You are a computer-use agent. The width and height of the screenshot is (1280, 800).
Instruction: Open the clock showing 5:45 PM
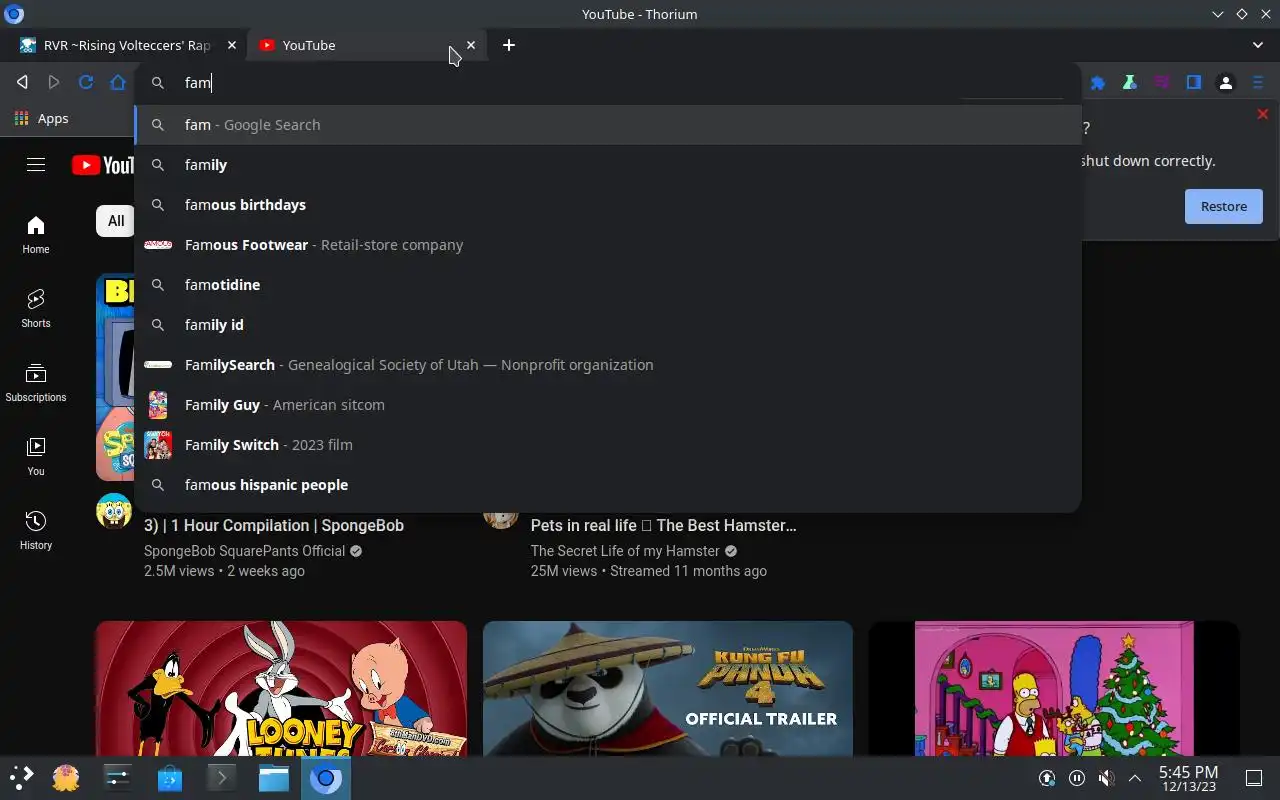(x=1188, y=778)
